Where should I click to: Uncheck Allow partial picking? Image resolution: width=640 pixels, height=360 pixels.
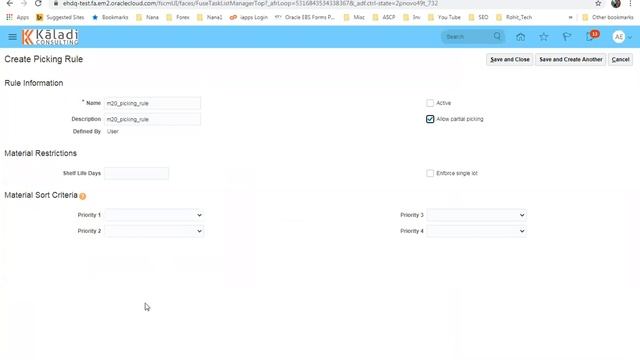pyautogui.click(x=430, y=119)
